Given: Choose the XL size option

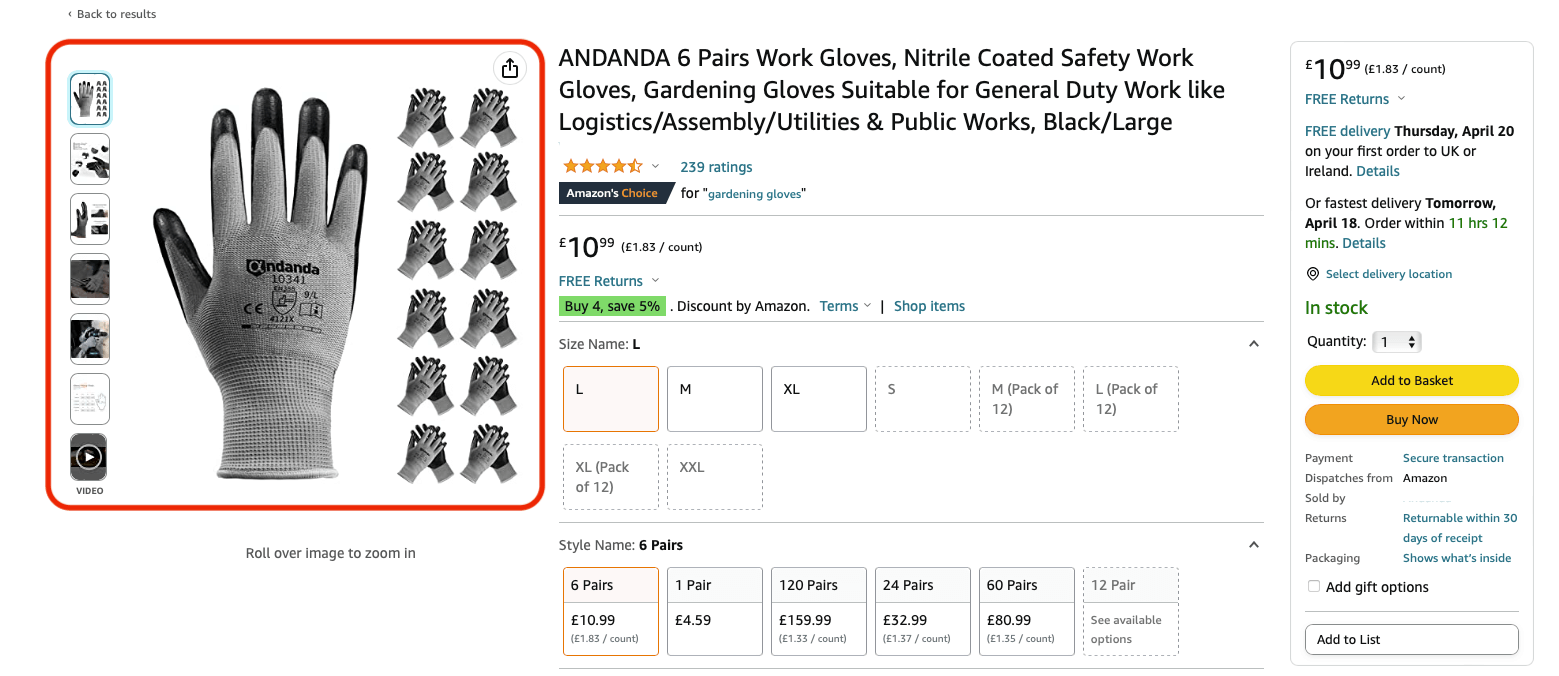Looking at the screenshot, I should [x=818, y=398].
